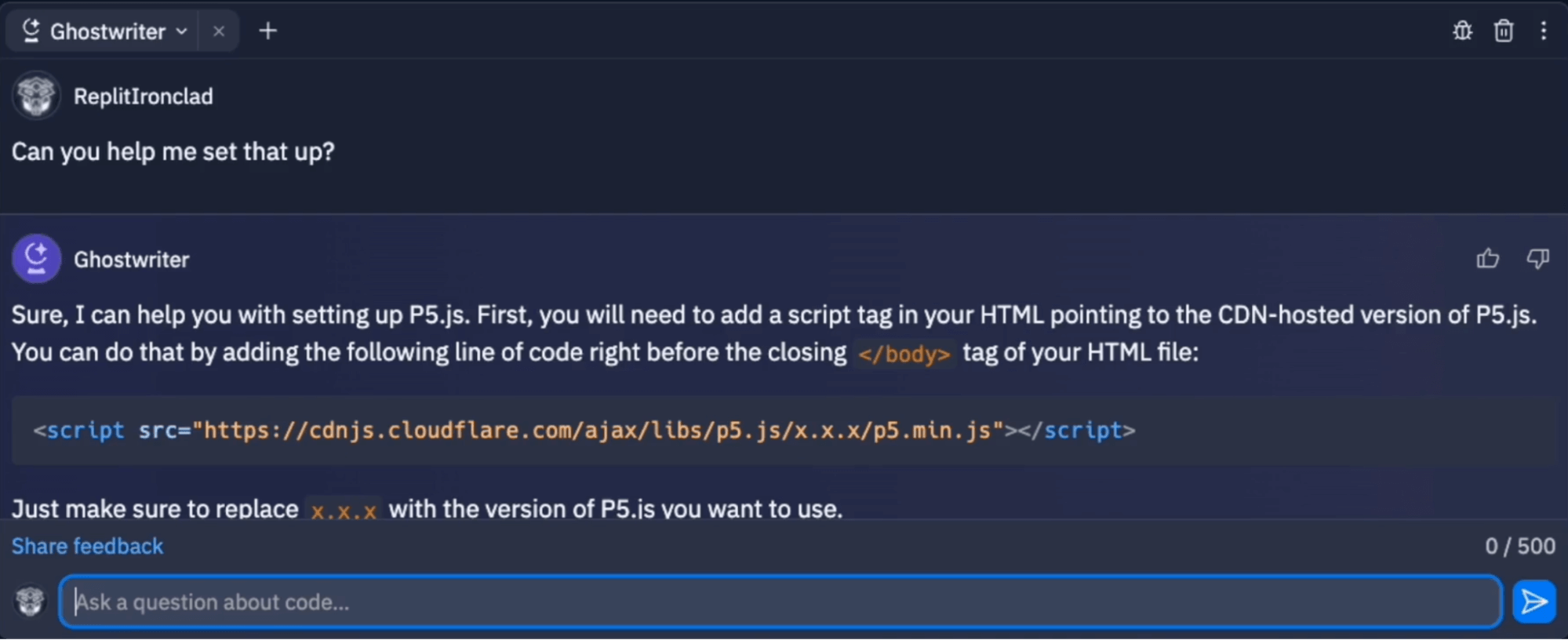The height and width of the screenshot is (640, 1568).
Task: Close the Ghostwriter tab
Action: pyautogui.click(x=219, y=31)
